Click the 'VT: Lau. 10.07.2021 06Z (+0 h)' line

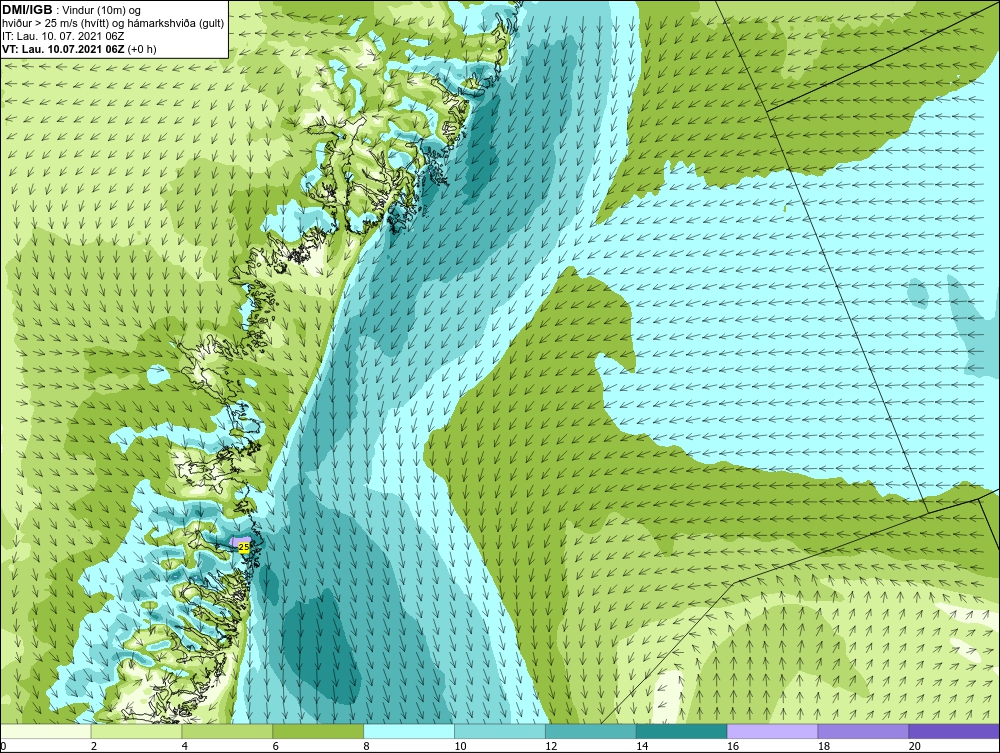[x=79, y=49]
